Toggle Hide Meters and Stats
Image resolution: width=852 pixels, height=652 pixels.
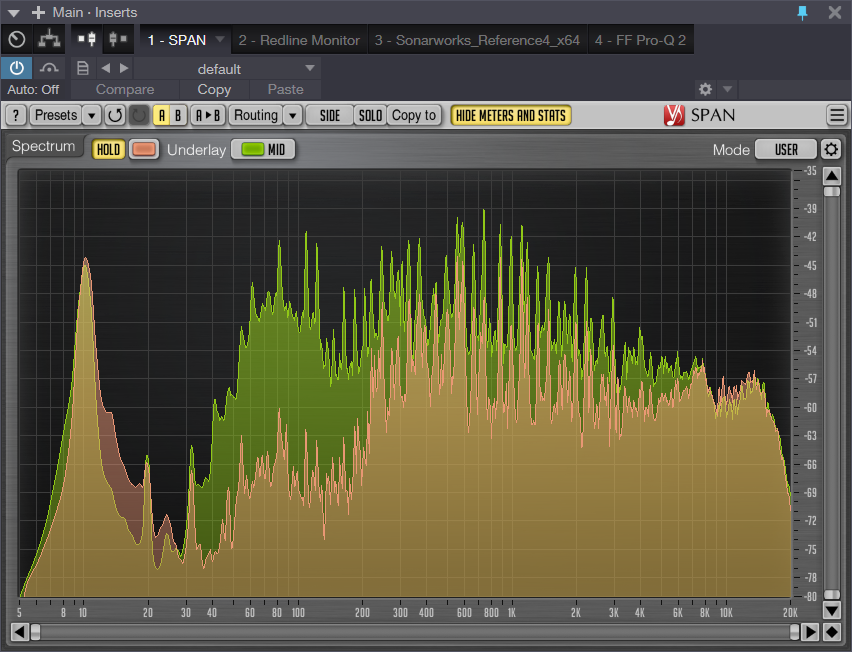[x=511, y=115]
